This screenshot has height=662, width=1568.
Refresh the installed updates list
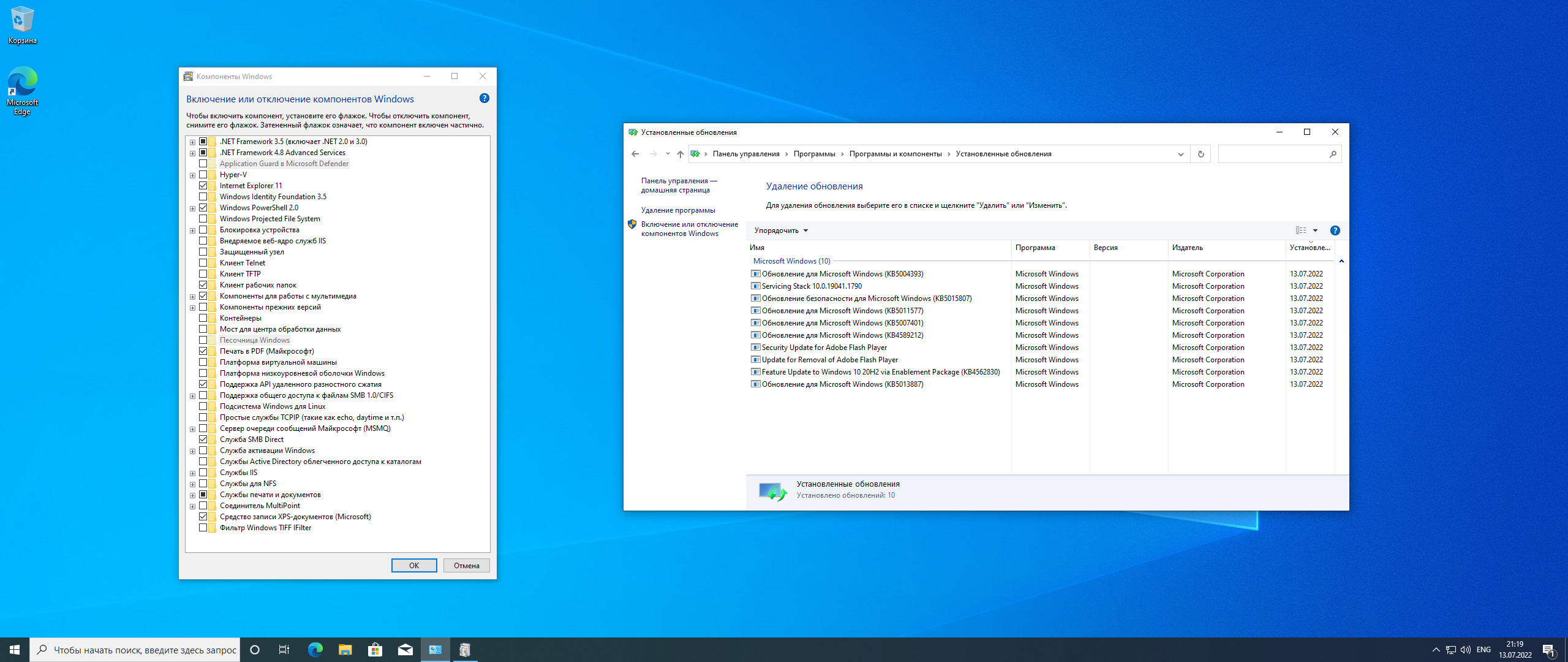[1200, 154]
